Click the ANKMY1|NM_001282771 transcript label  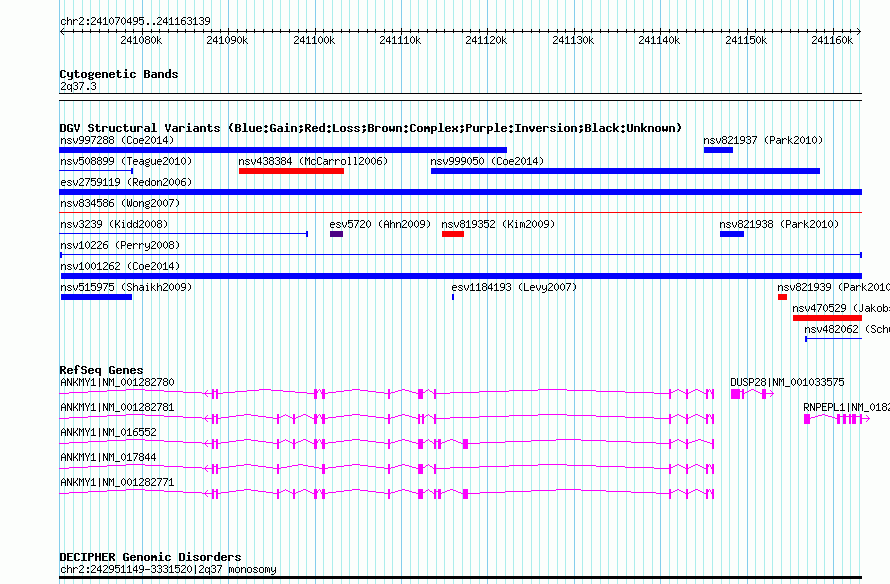[117, 482]
